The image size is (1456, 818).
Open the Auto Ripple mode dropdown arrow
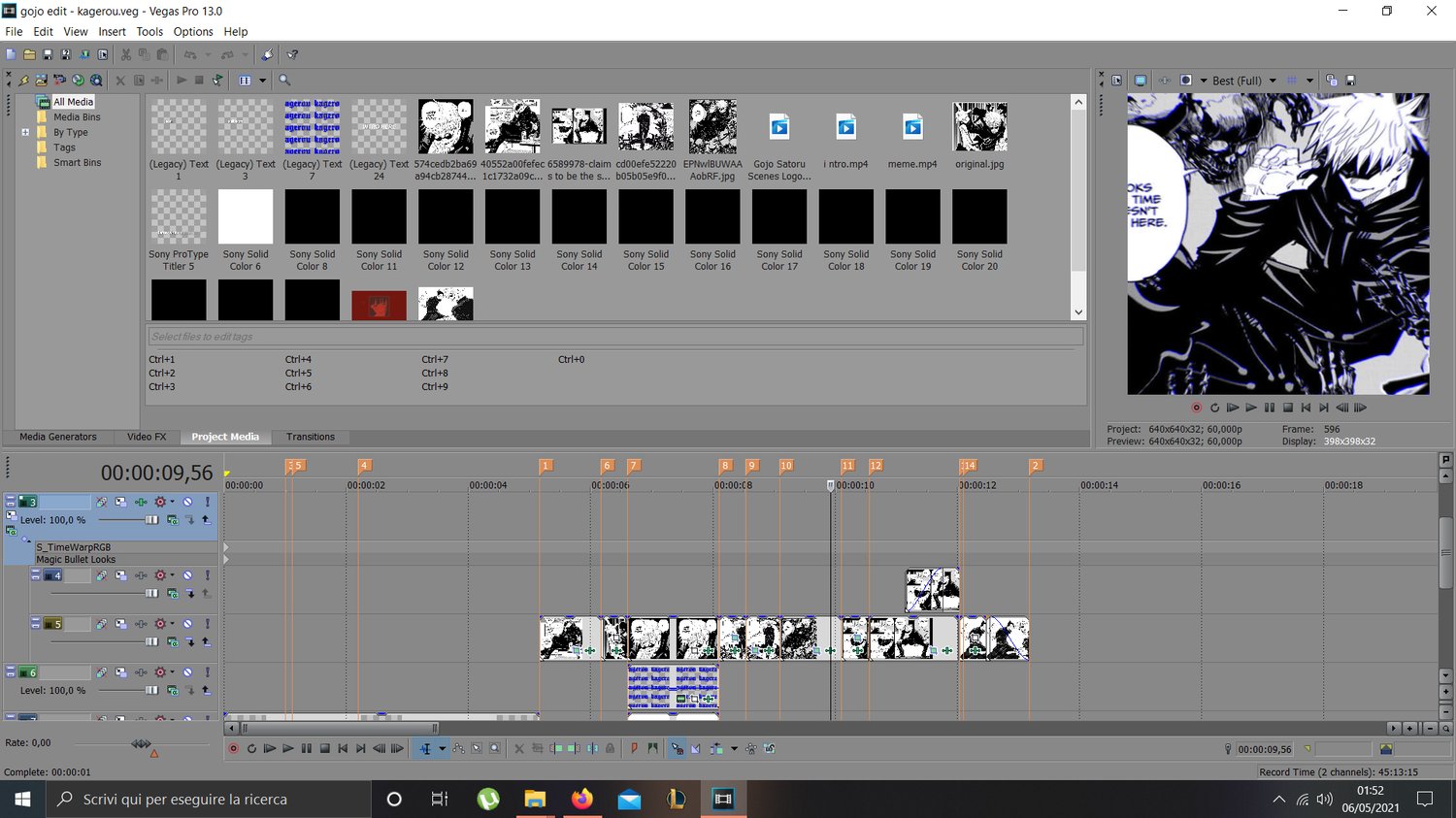pos(734,748)
